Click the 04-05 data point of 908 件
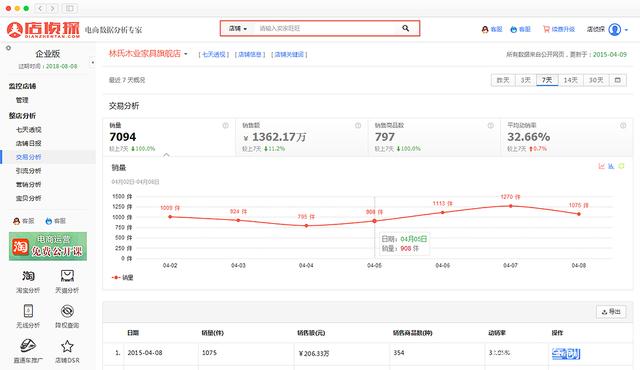This screenshot has height=370, width=640. (375, 221)
